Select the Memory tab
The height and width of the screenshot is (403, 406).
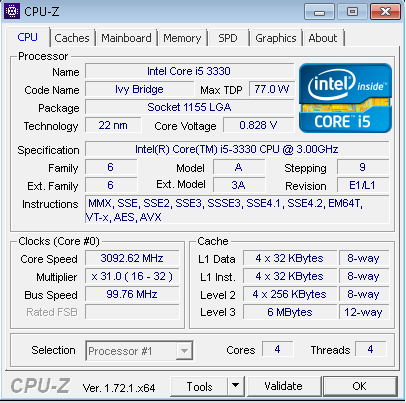pyautogui.click(x=182, y=38)
